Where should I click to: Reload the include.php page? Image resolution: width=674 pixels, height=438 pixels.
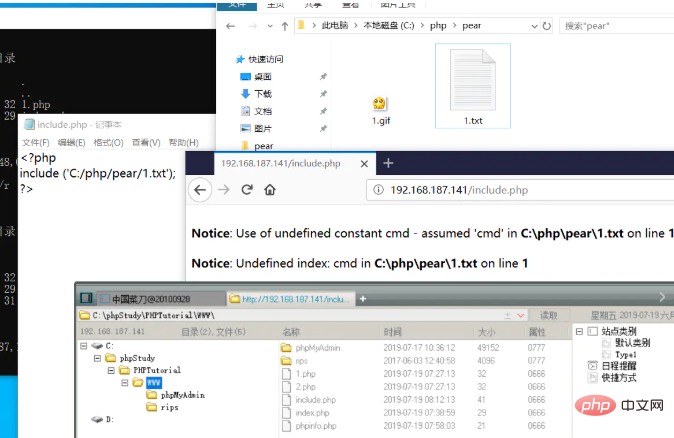click(247, 190)
